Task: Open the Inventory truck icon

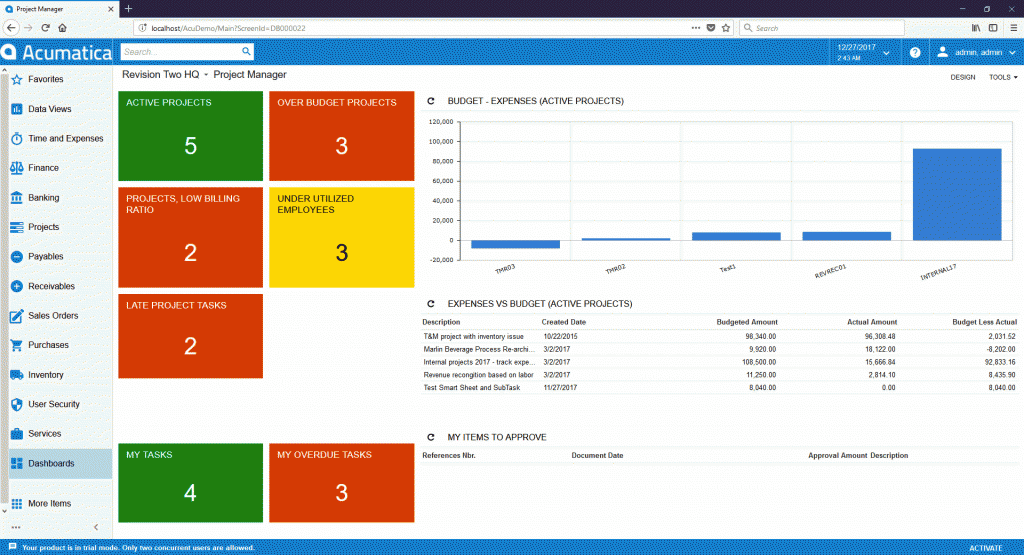Action: point(17,375)
